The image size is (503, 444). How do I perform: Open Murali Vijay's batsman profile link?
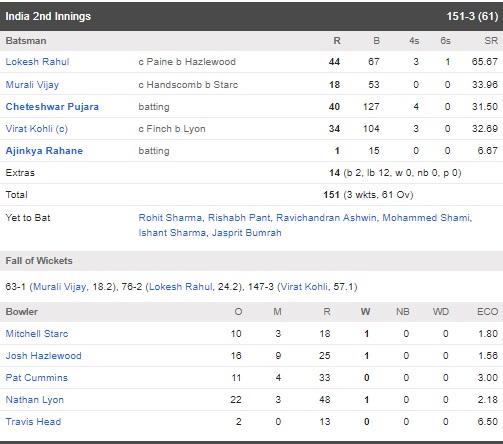tap(32, 85)
